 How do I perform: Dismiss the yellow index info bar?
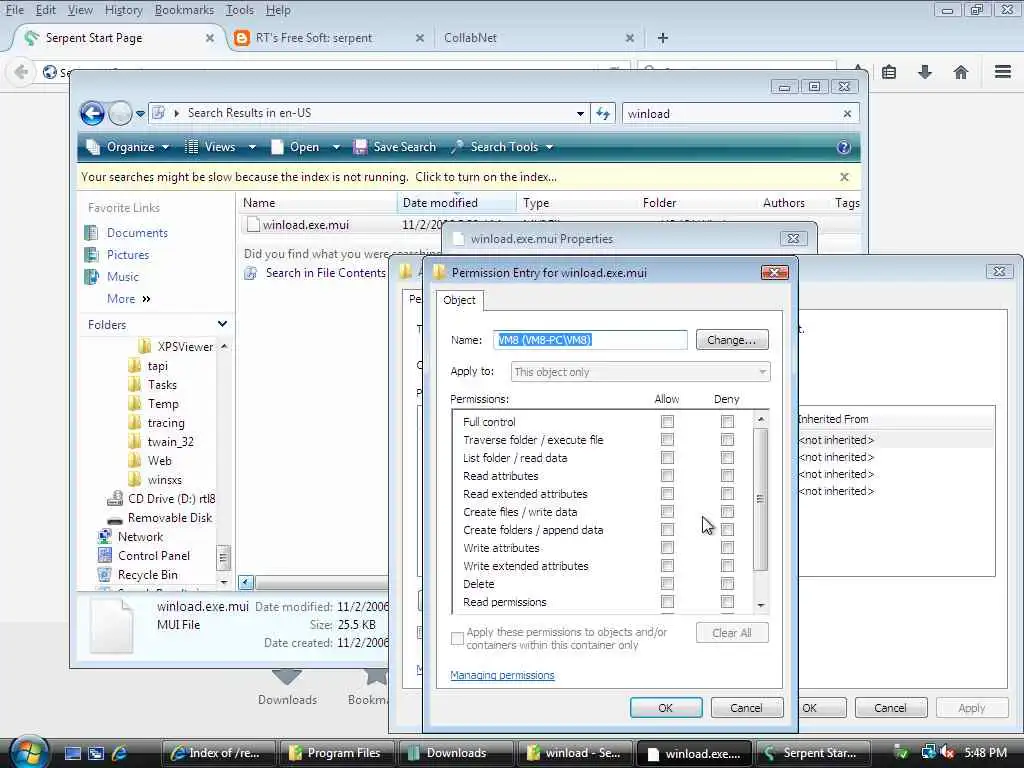pos(844,177)
